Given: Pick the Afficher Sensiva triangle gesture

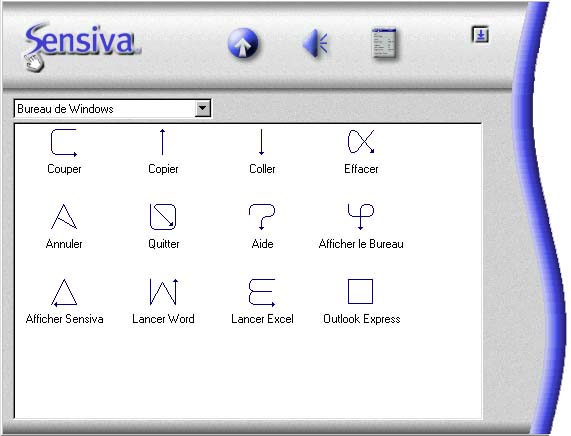Looking at the screenshot, I should [64, 292].
